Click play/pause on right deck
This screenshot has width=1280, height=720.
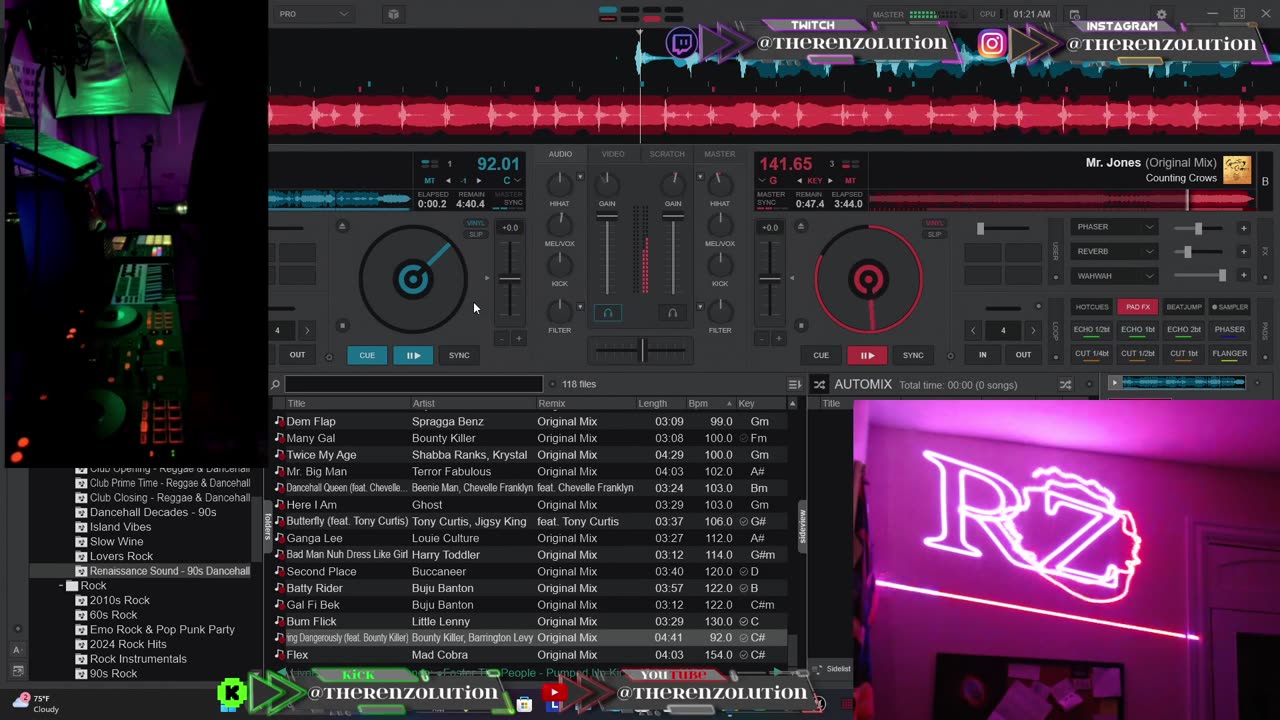(867, 355)
